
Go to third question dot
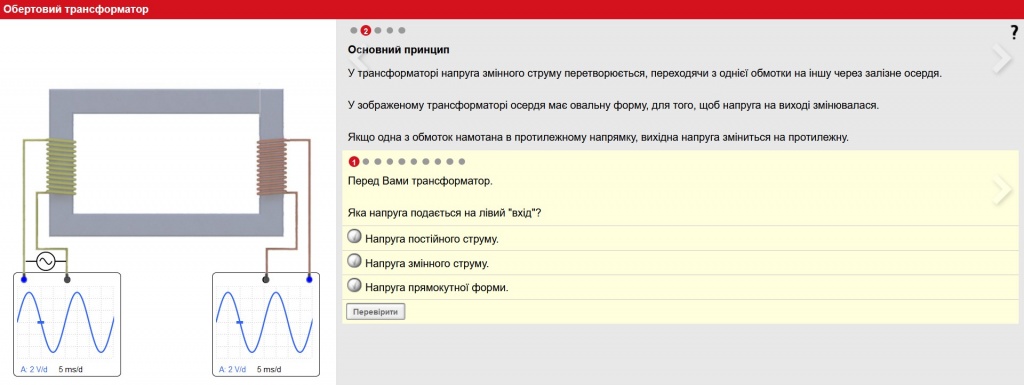[377, 161]
